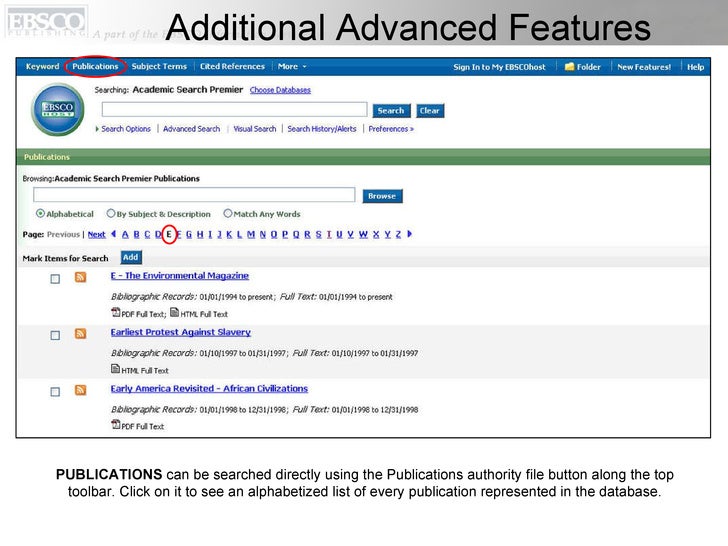Select the Alphabetical radio button
The height and width of the screenshot is (546, 728).
click(x=40, y=214)
